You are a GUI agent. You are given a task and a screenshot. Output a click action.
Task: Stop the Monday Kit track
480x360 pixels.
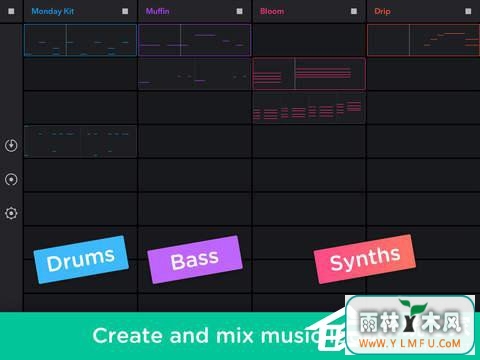125,11
